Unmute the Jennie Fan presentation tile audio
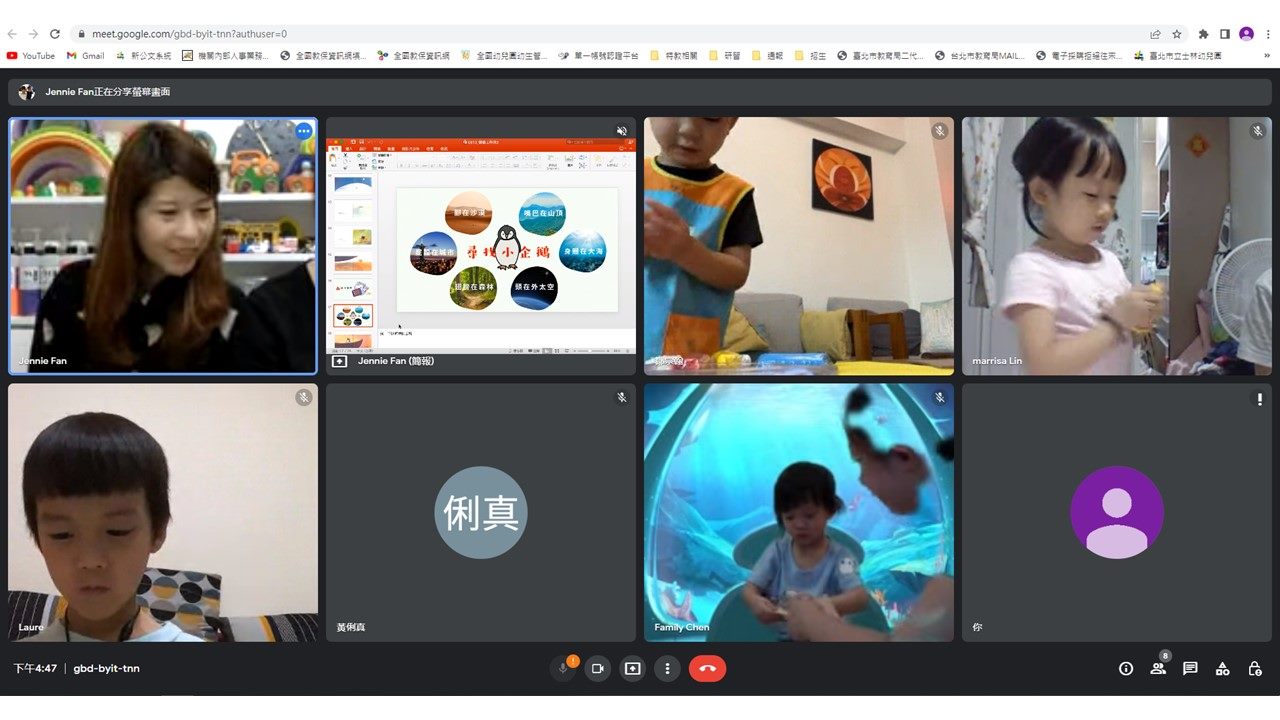Image resolution: width=1280 pixels, height=720 pixels. click(x=621, y=131)
